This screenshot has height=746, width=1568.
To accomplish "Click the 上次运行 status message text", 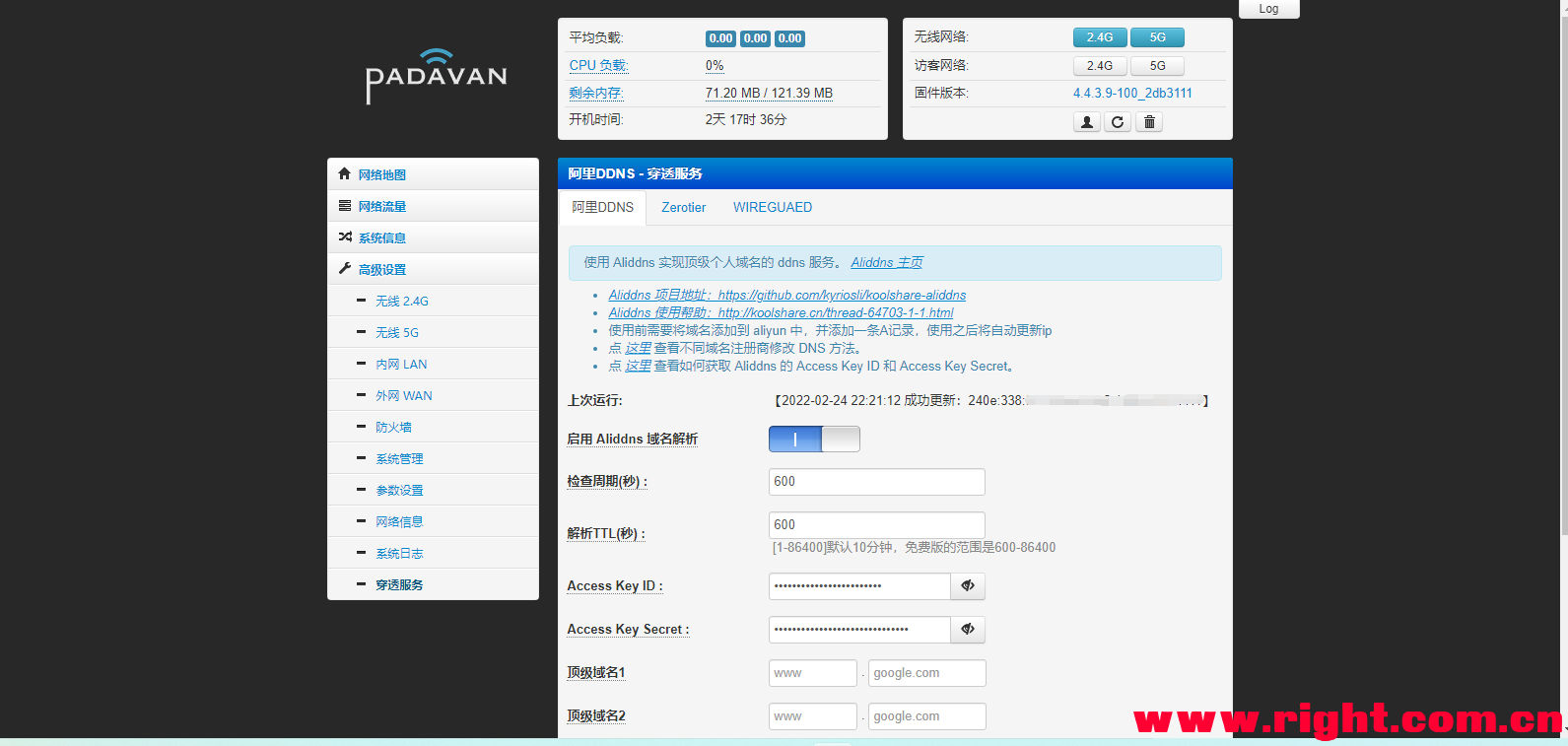I will point(990,401).
